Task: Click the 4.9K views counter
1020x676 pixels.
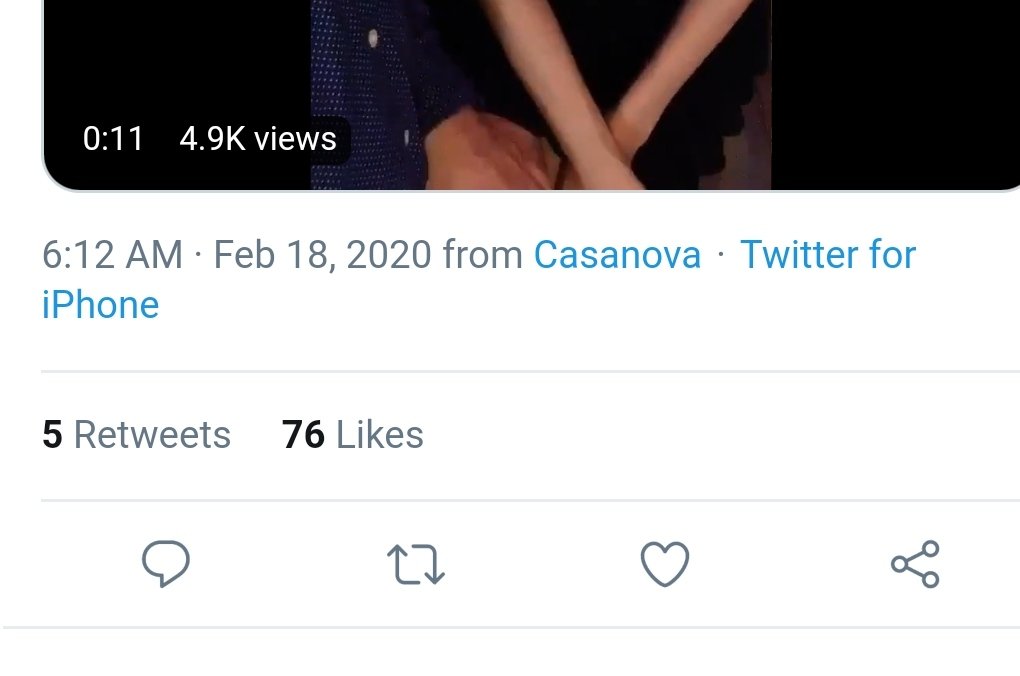Action: (258, 139)
